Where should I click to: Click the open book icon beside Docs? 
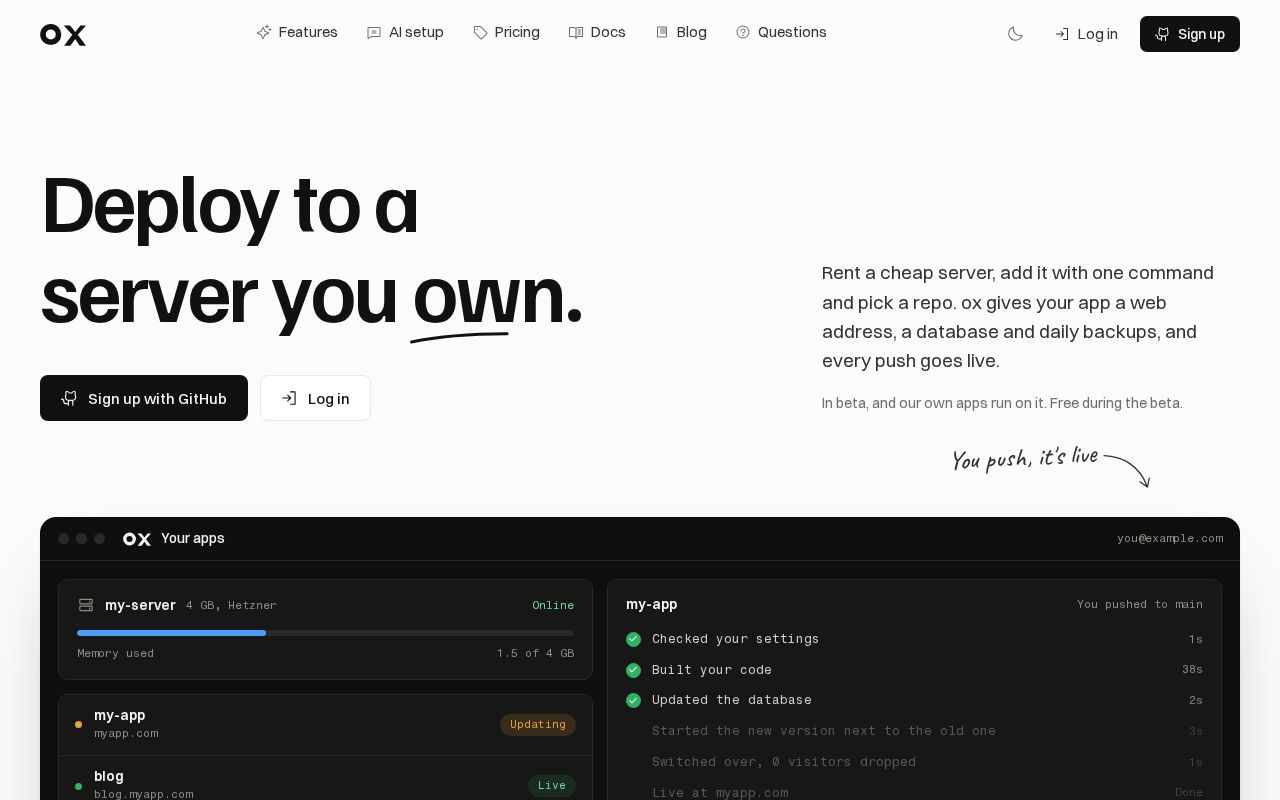576,32
